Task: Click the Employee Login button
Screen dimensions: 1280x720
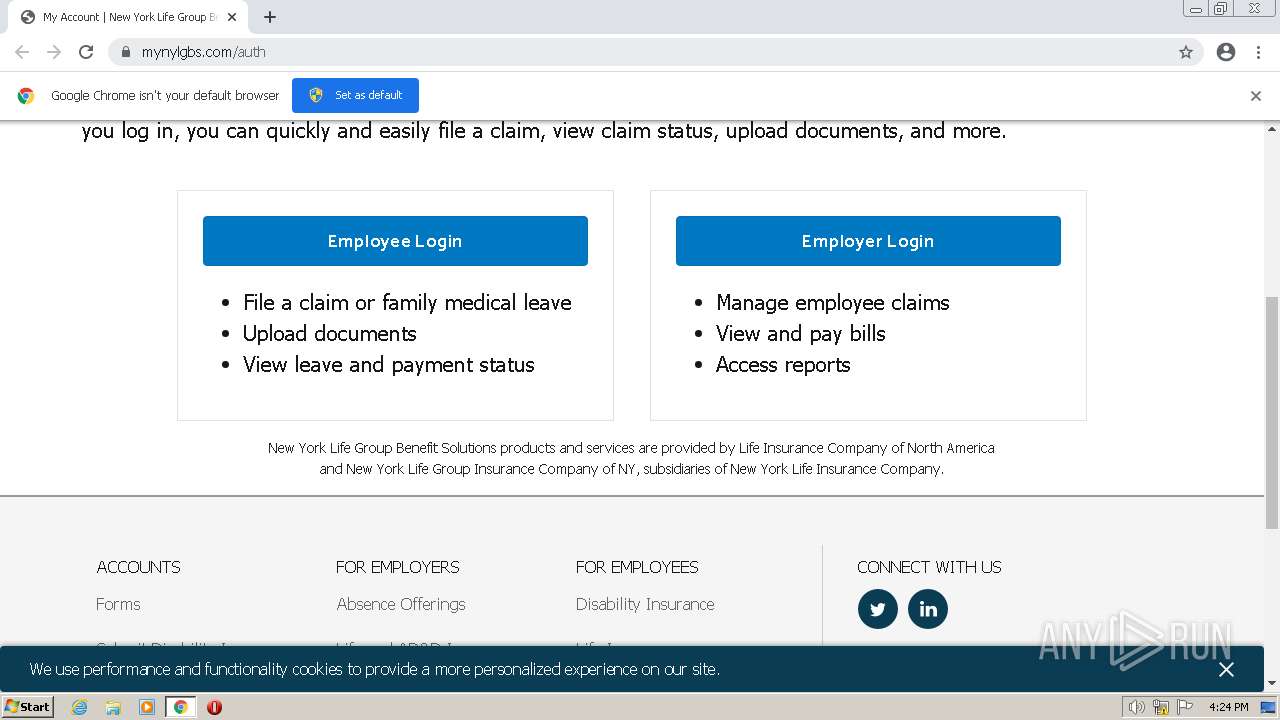Action: pos(395,241)
